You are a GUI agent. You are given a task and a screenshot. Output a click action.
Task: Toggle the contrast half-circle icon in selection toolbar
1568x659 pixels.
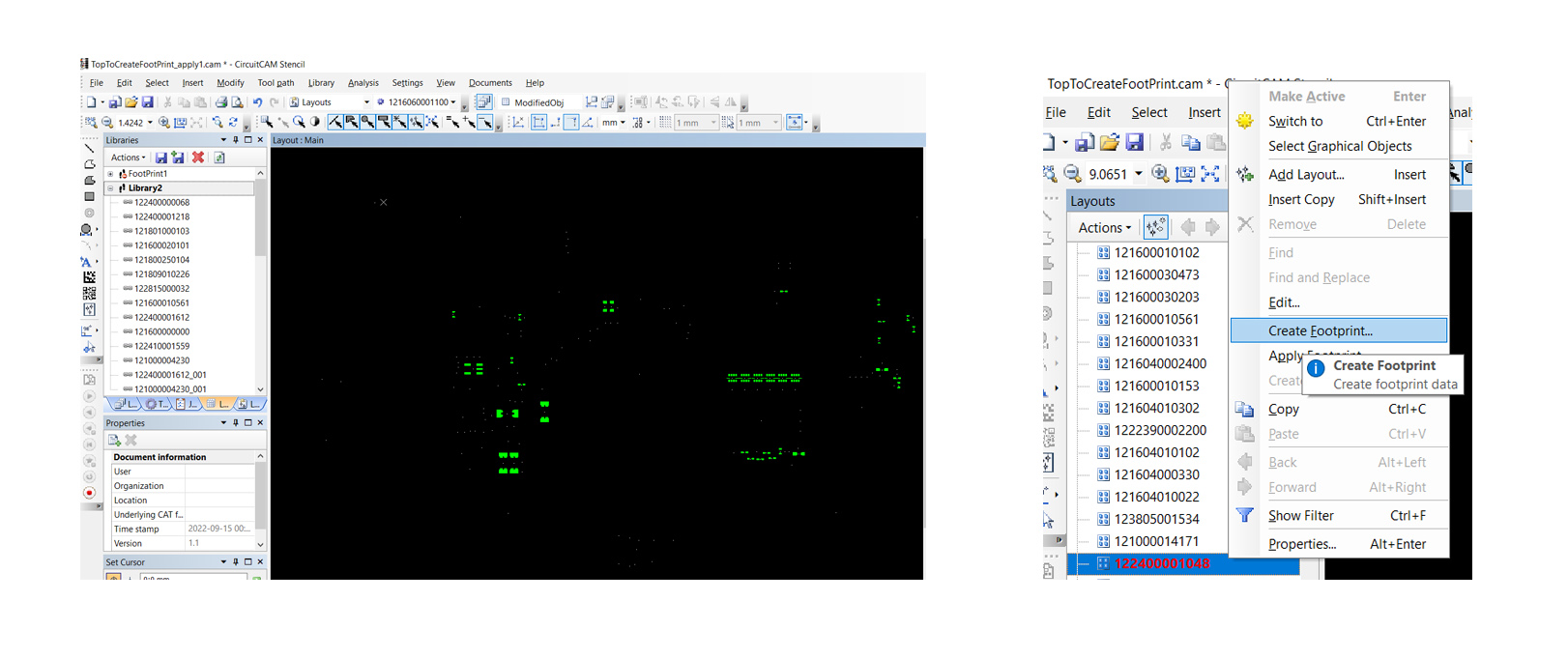[x=314, y=123]
